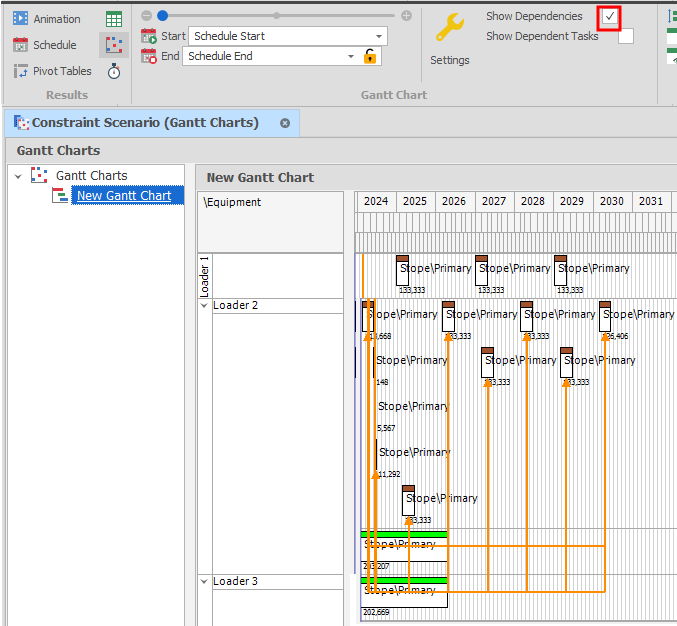The image size is (677, 626).
Task: Enable Show Dependent Tasks checkbox
Action: [x=625, y=37]
